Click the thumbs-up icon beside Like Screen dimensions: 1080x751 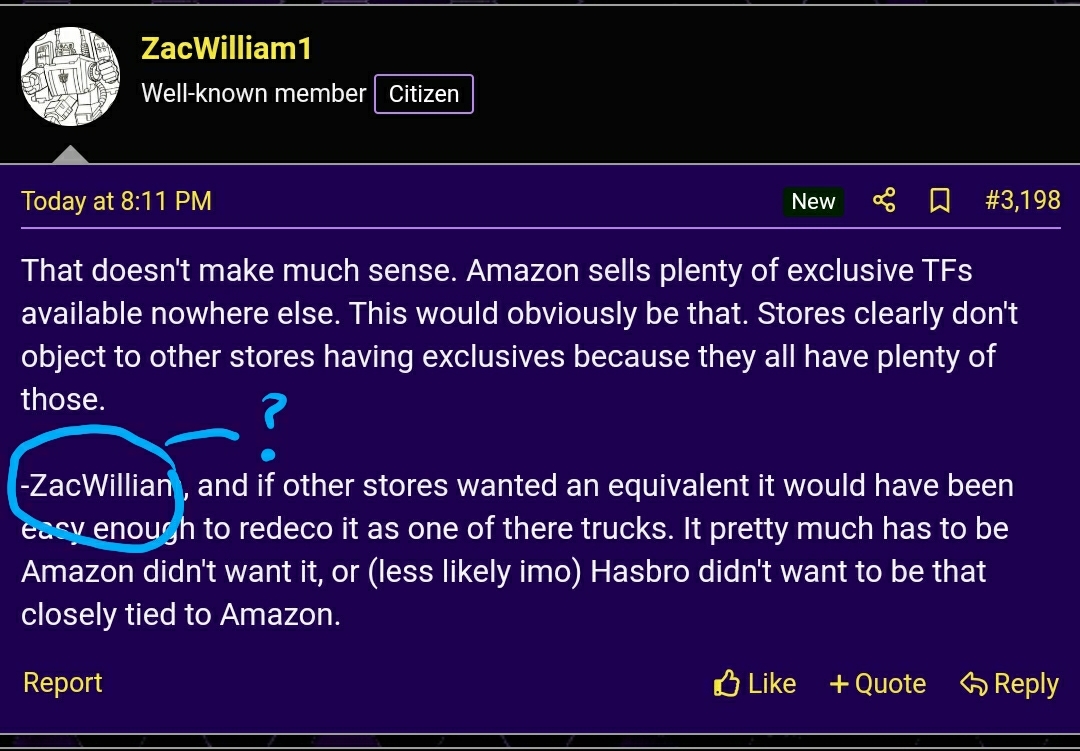coord(726,684)
